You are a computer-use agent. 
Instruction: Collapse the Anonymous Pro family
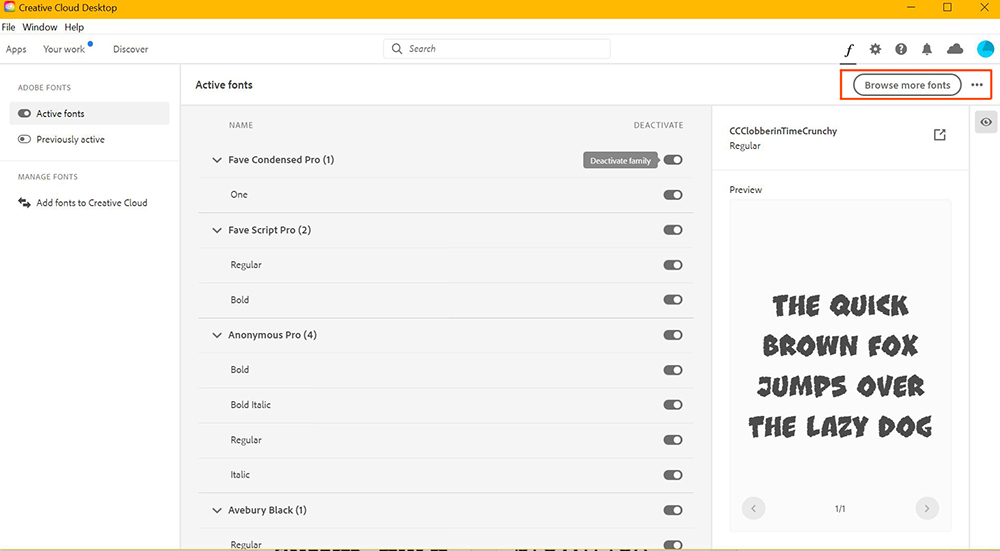click(x=217, y=335)
